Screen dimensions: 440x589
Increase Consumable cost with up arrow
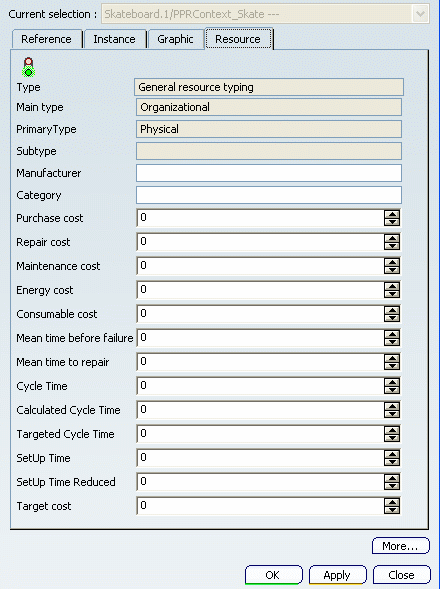[392, 310]
